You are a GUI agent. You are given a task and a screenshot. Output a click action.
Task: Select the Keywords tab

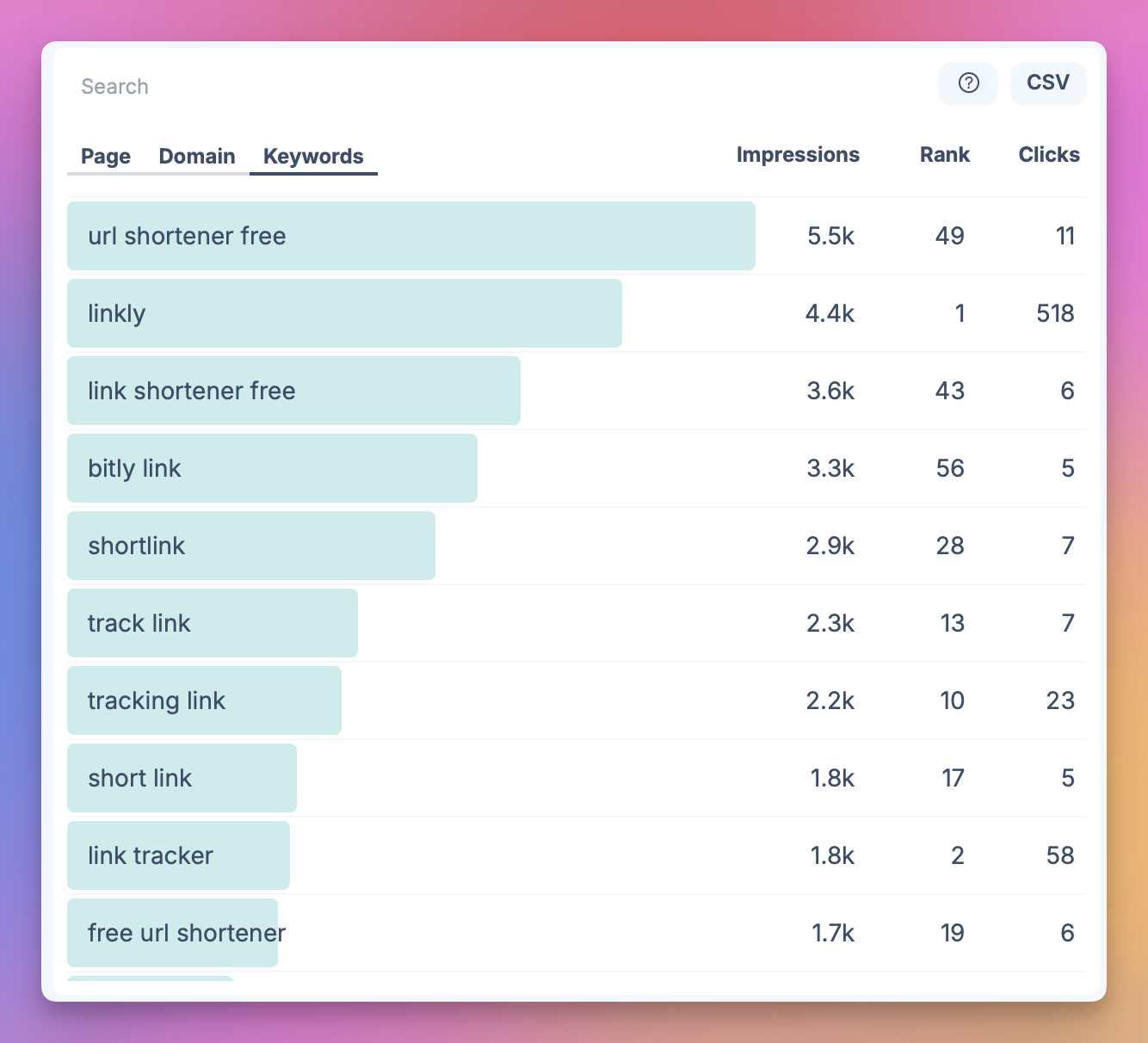click(x=313, y=157)
